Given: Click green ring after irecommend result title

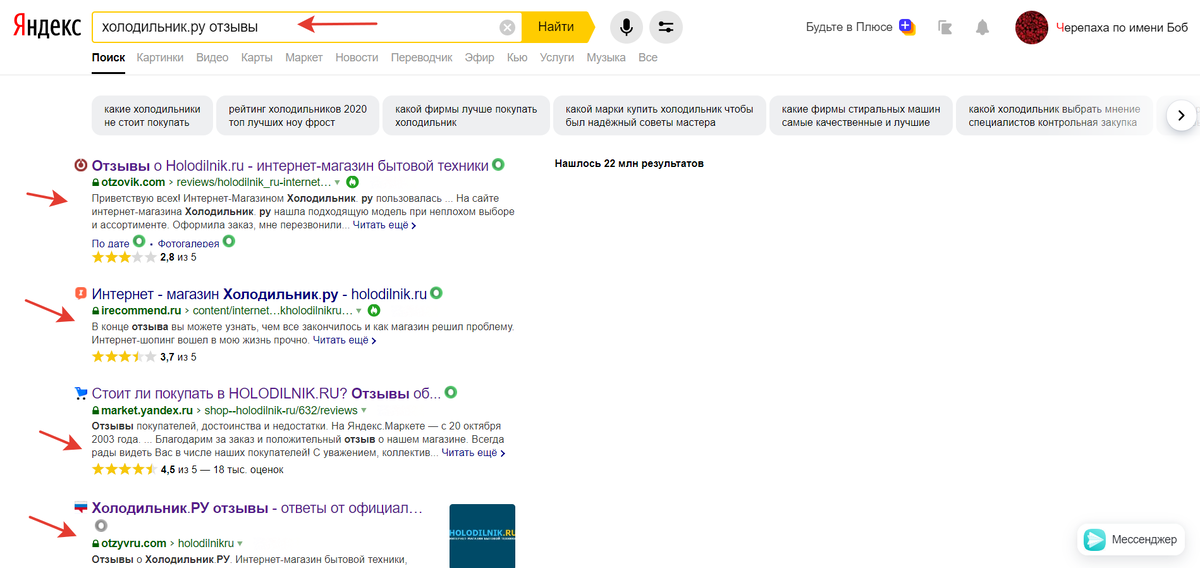Looking at the screenshot, I should tap(436, 294).
